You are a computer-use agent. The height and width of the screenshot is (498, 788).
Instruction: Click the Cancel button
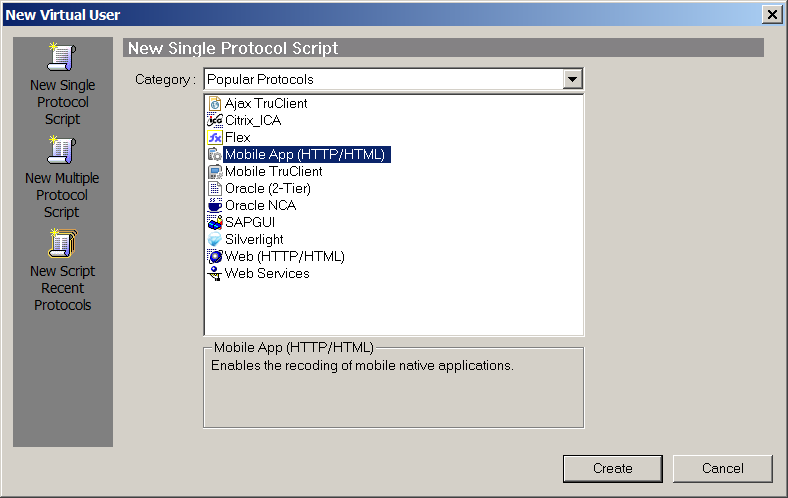coord(722,469)
